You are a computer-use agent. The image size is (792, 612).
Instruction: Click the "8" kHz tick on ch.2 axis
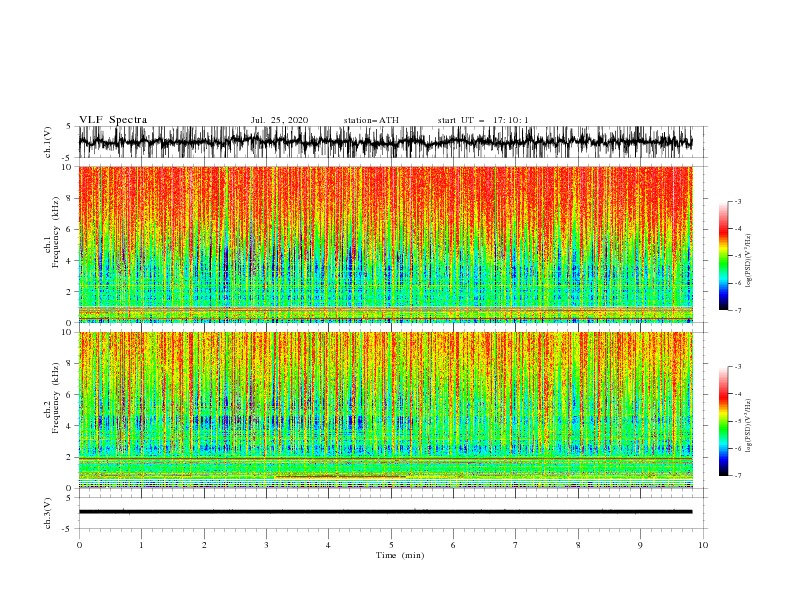tap(69, 364)
